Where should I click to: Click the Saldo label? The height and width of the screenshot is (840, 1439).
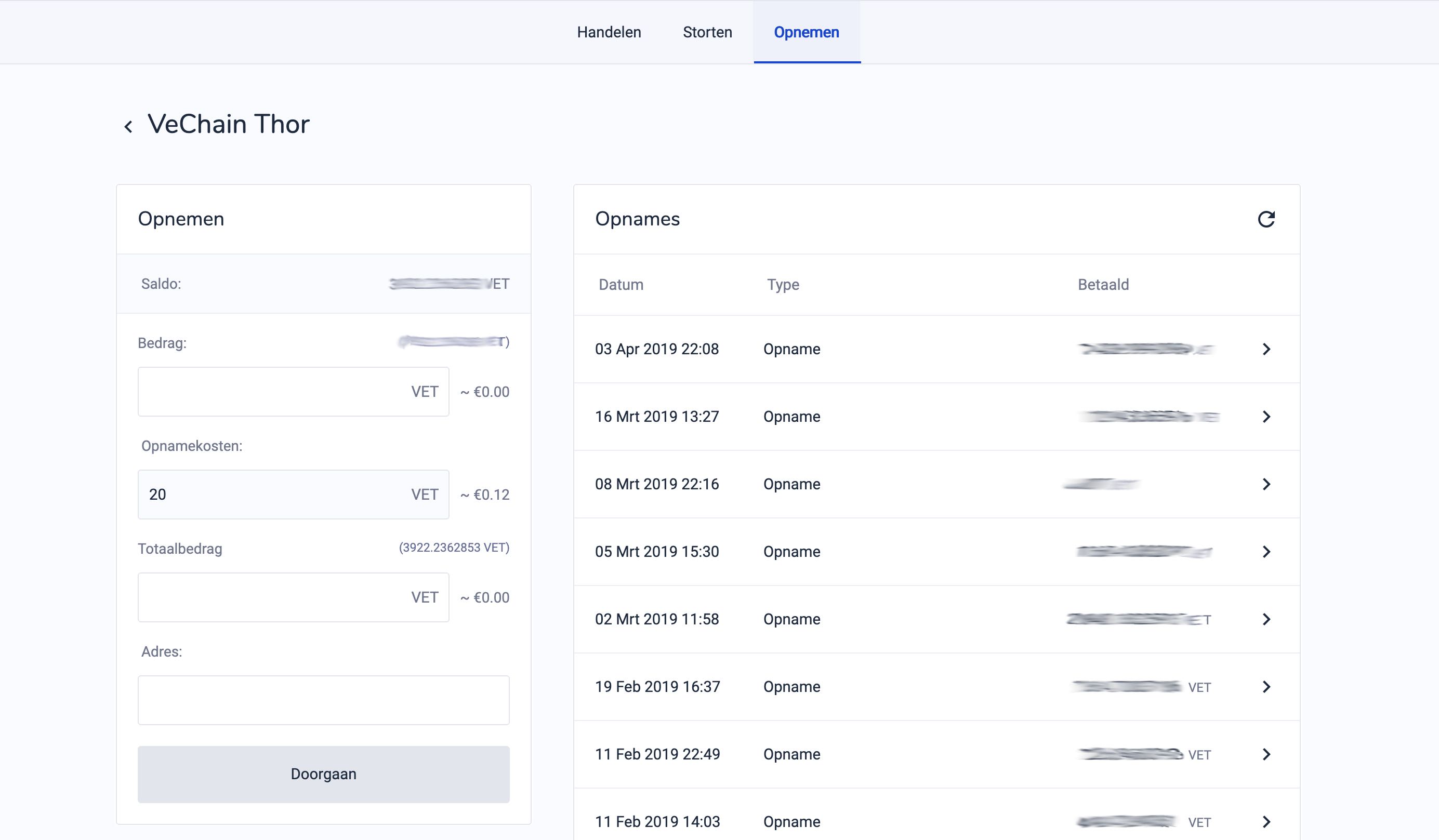pos(161,284)
